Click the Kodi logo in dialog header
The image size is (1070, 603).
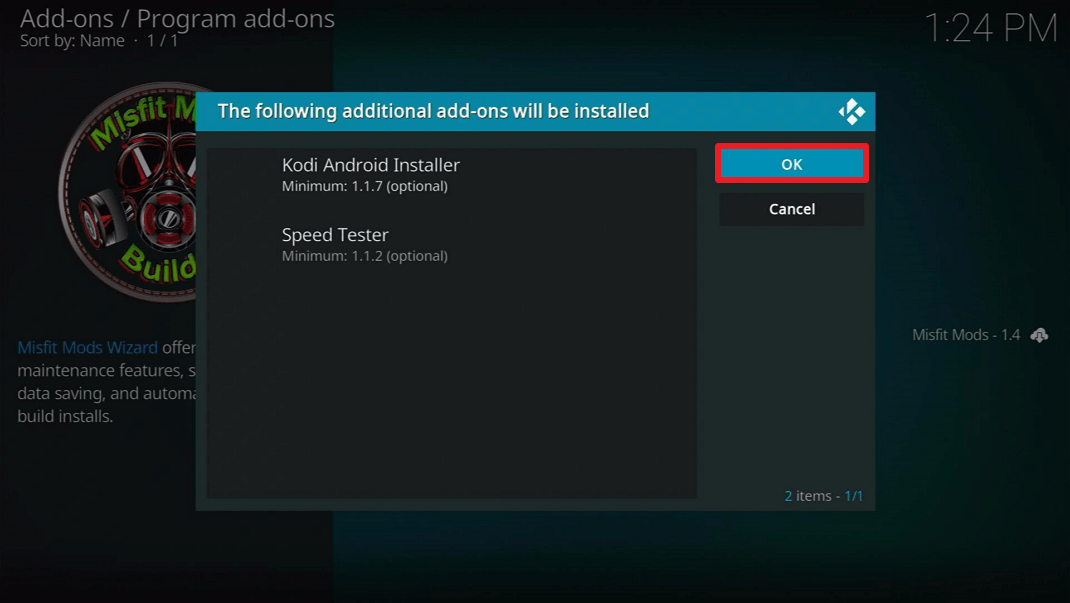[852, 111]
